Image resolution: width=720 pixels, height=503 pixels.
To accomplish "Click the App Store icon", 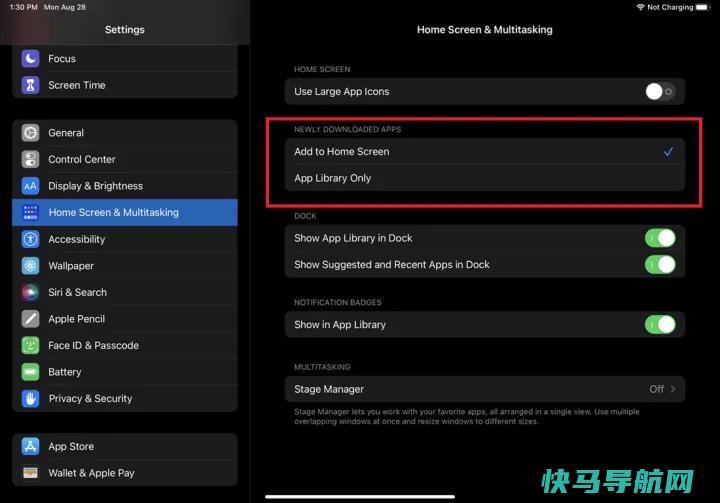I will click(30, 446).
